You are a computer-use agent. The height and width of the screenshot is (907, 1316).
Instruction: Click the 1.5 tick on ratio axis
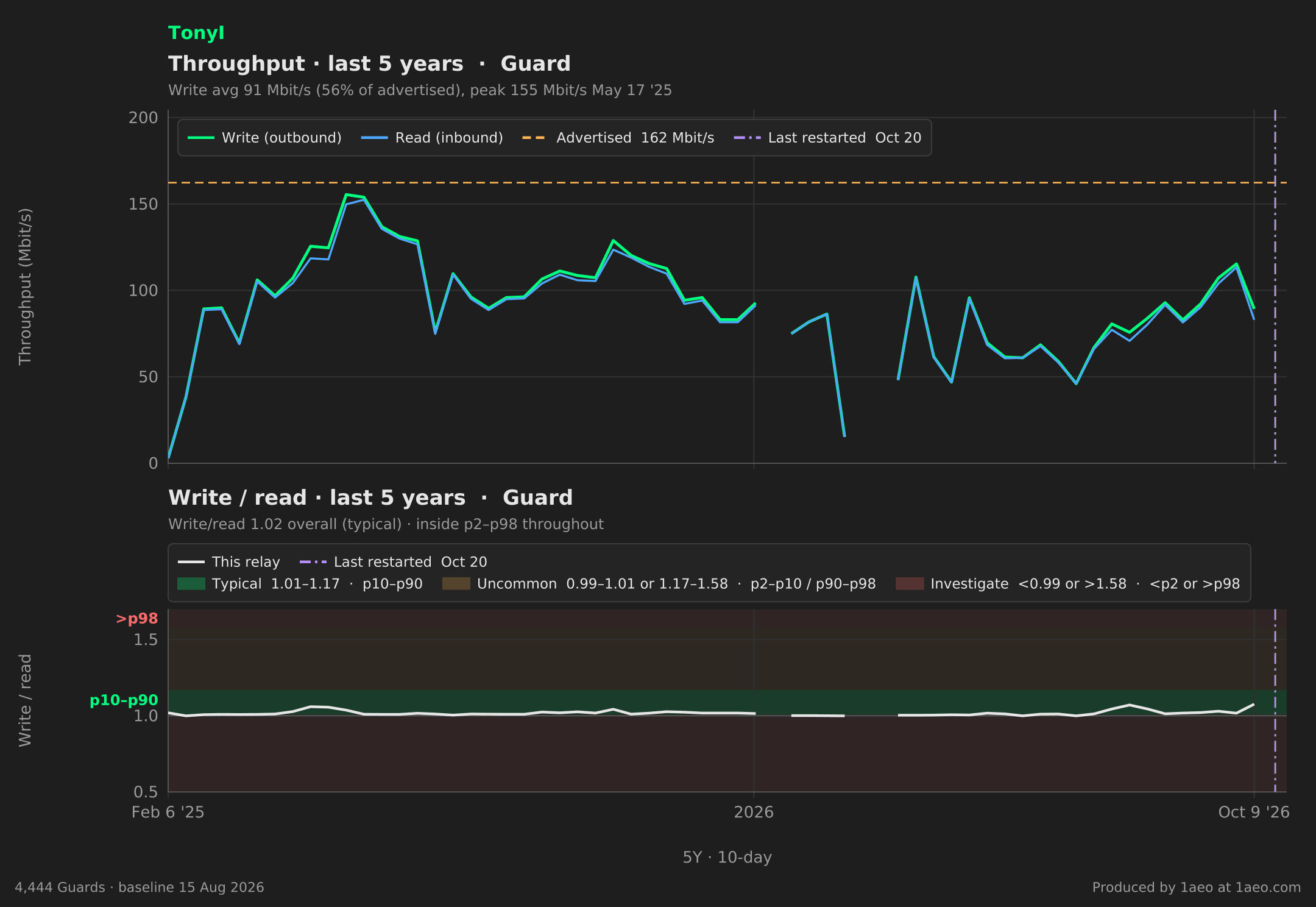pyautogui.click(x=146, y=639)
